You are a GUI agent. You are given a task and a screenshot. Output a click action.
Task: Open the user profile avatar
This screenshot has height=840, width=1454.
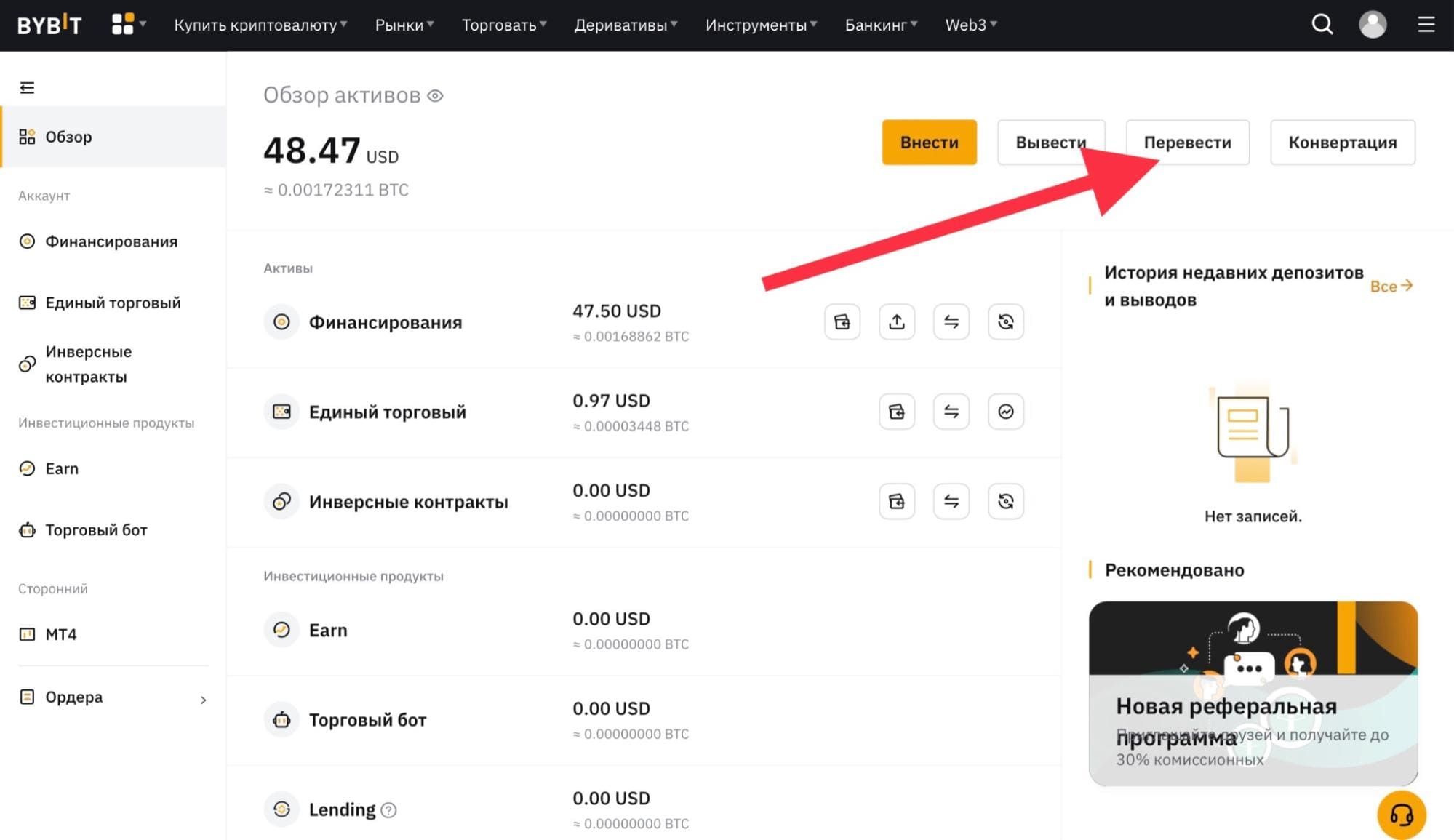point(1373,25)
